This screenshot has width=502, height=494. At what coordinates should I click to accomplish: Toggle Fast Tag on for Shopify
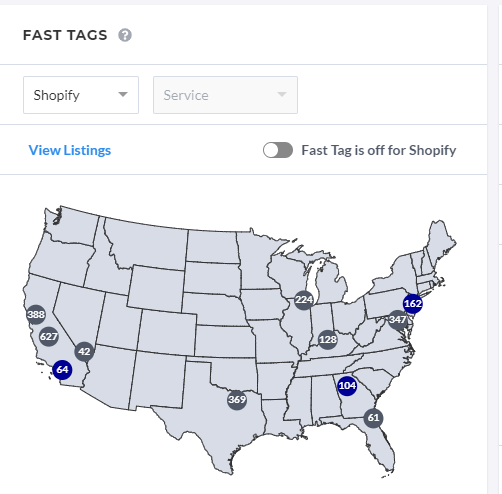(x=278, y=150)
